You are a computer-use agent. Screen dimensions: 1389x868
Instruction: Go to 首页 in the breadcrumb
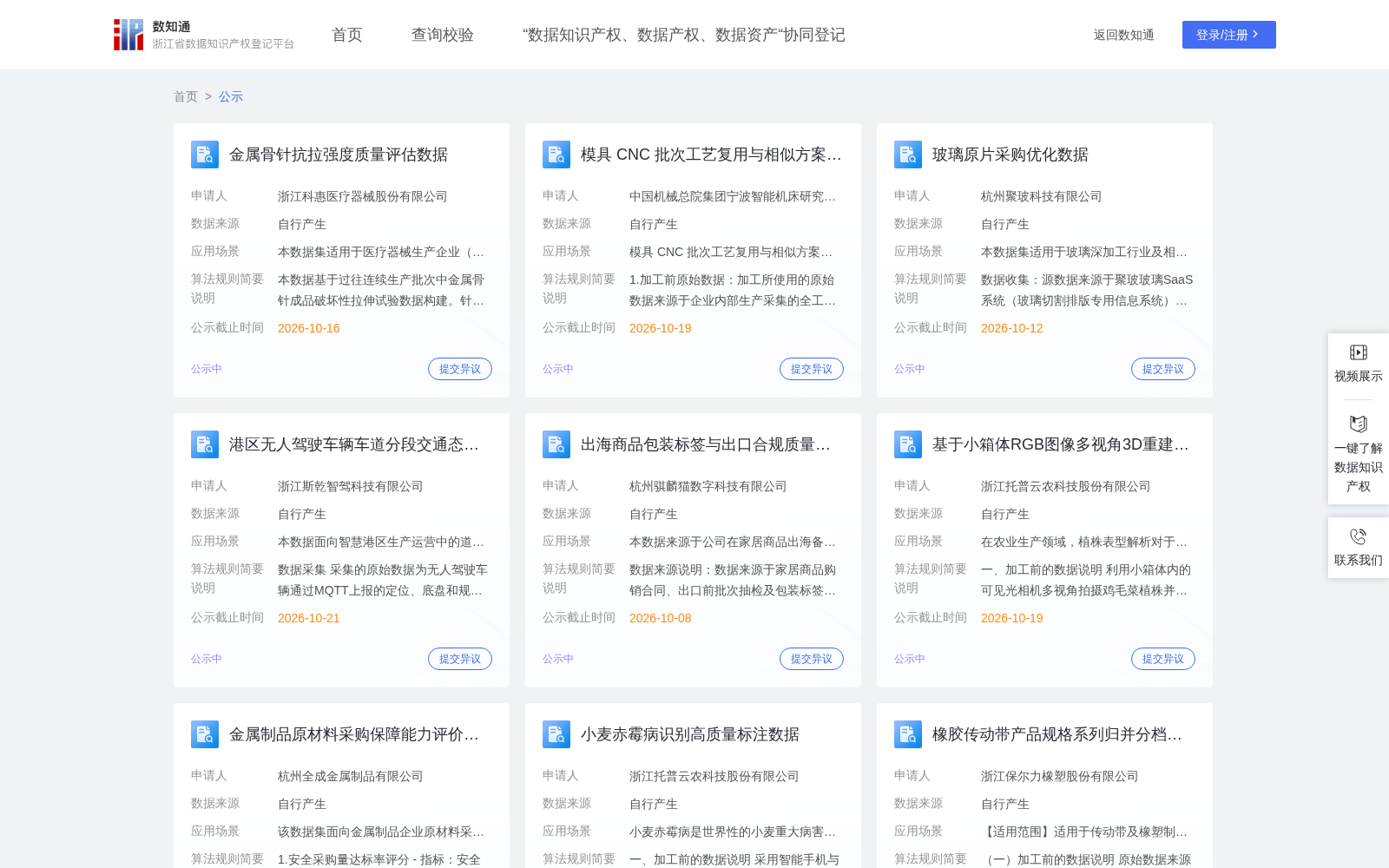pos(186,96)
